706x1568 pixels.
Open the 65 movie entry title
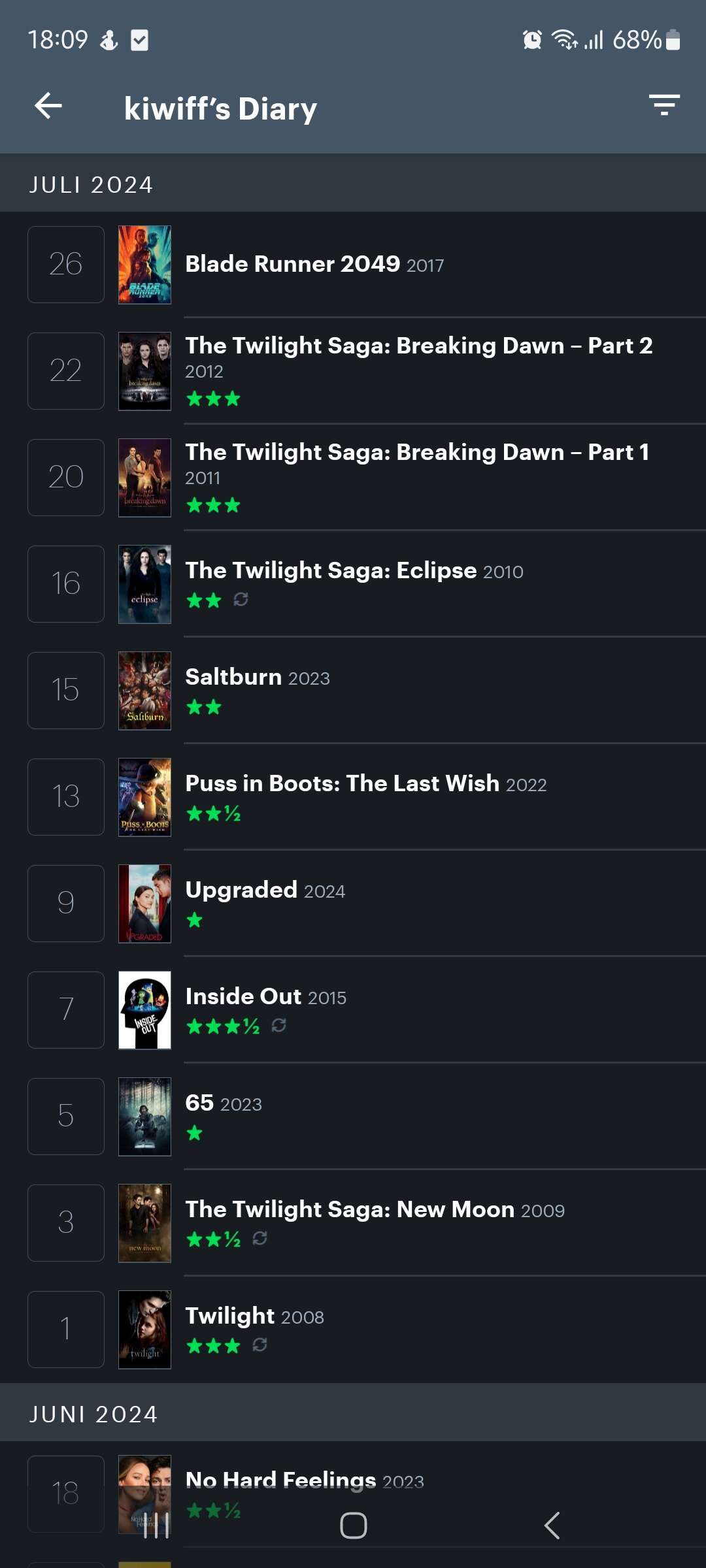pyautogui.click(x=199, y=1103)
